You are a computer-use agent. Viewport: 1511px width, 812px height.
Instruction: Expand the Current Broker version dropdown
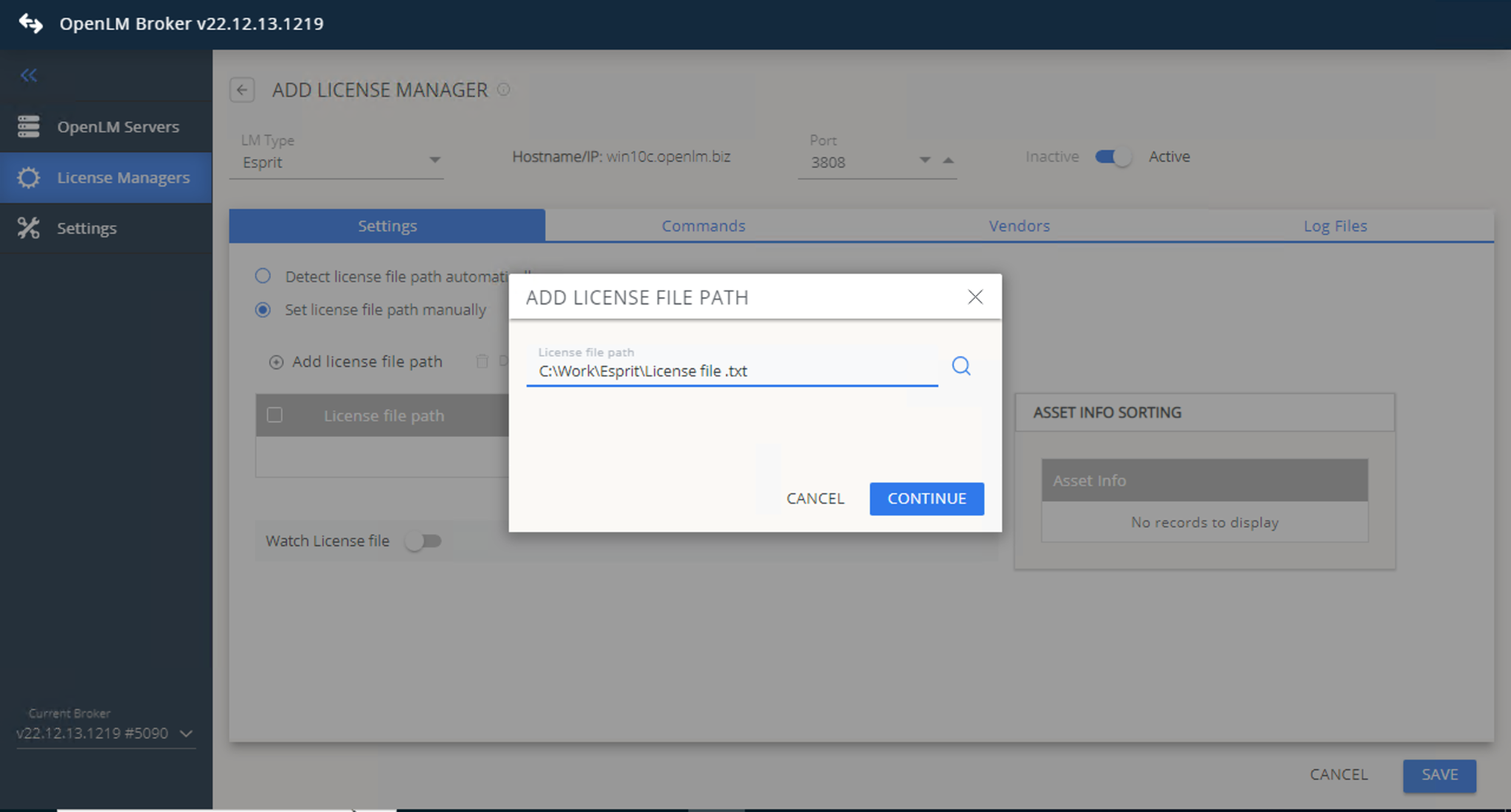[186, 734]
